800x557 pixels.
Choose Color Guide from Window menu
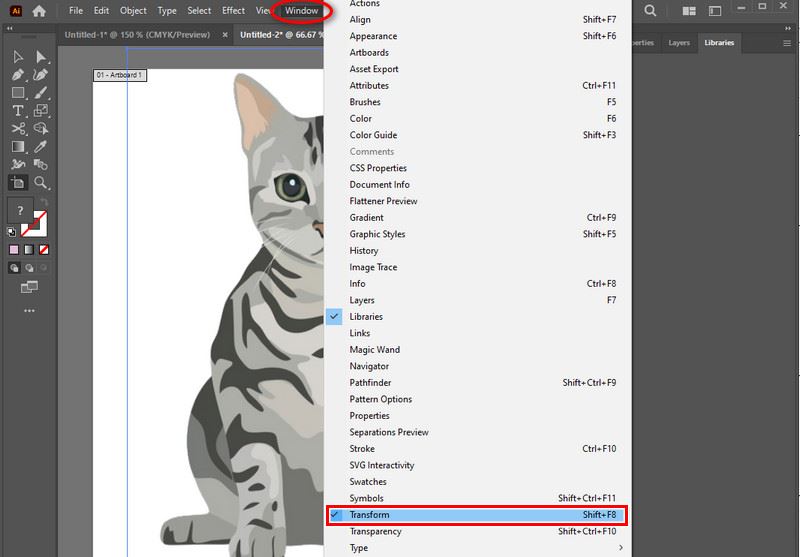click(x=476, y=135)
